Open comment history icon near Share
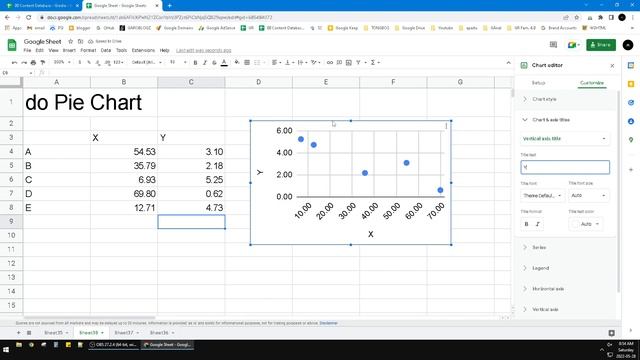 553,44
